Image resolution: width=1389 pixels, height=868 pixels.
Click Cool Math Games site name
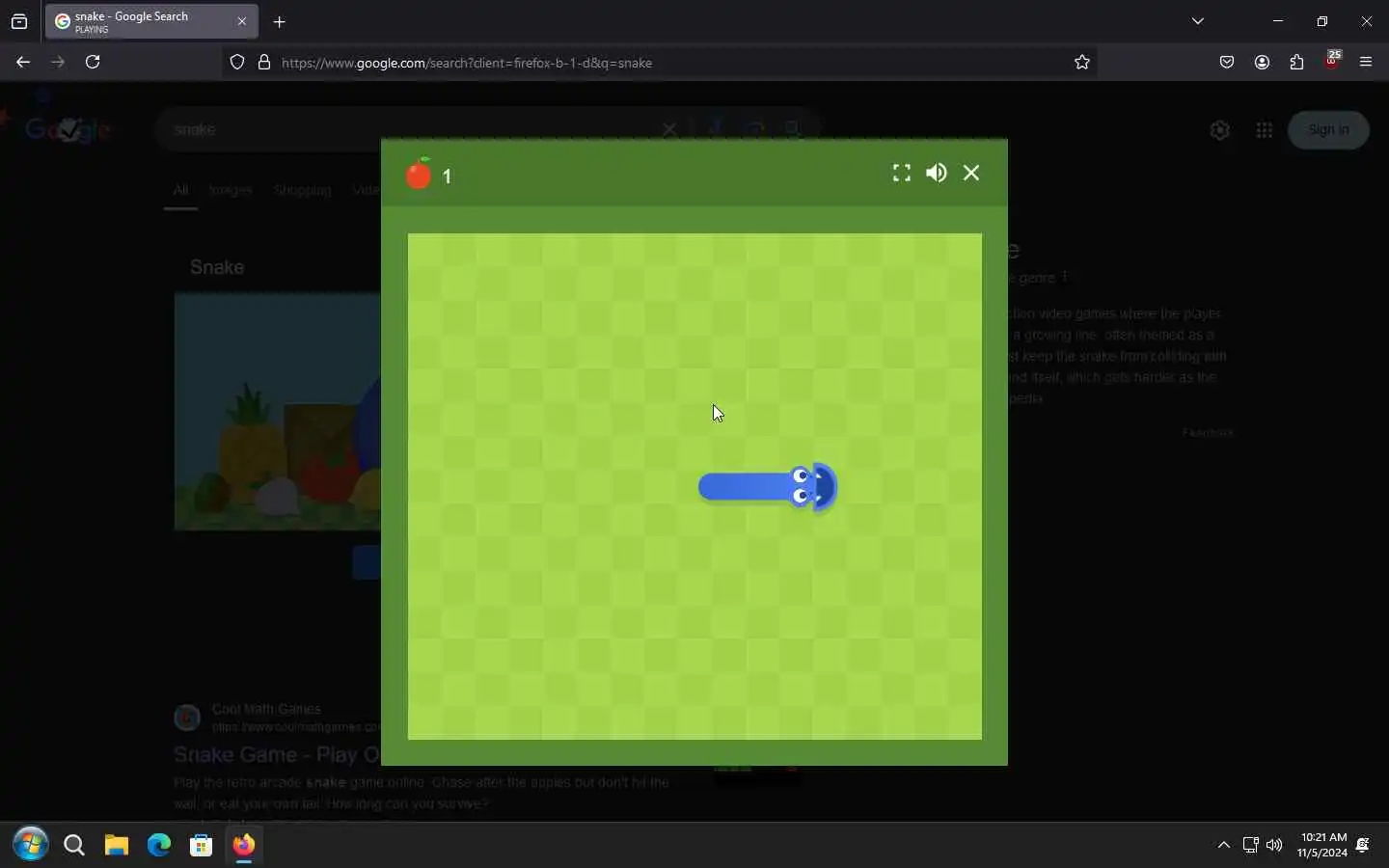[266, 709]
